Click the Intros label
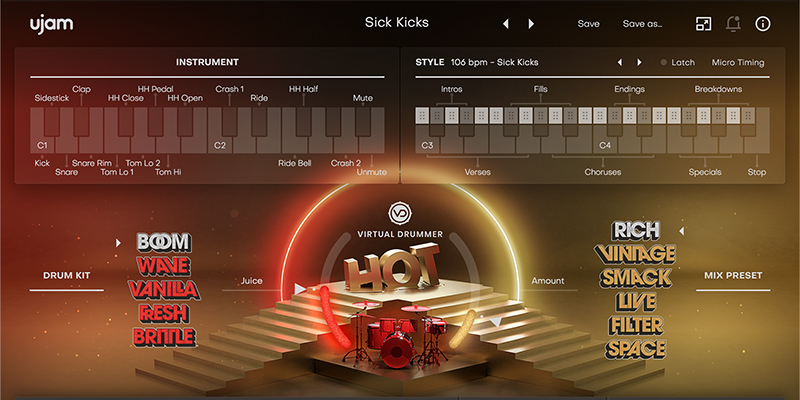This screenshot has height=400, width=800. point(452,89)
